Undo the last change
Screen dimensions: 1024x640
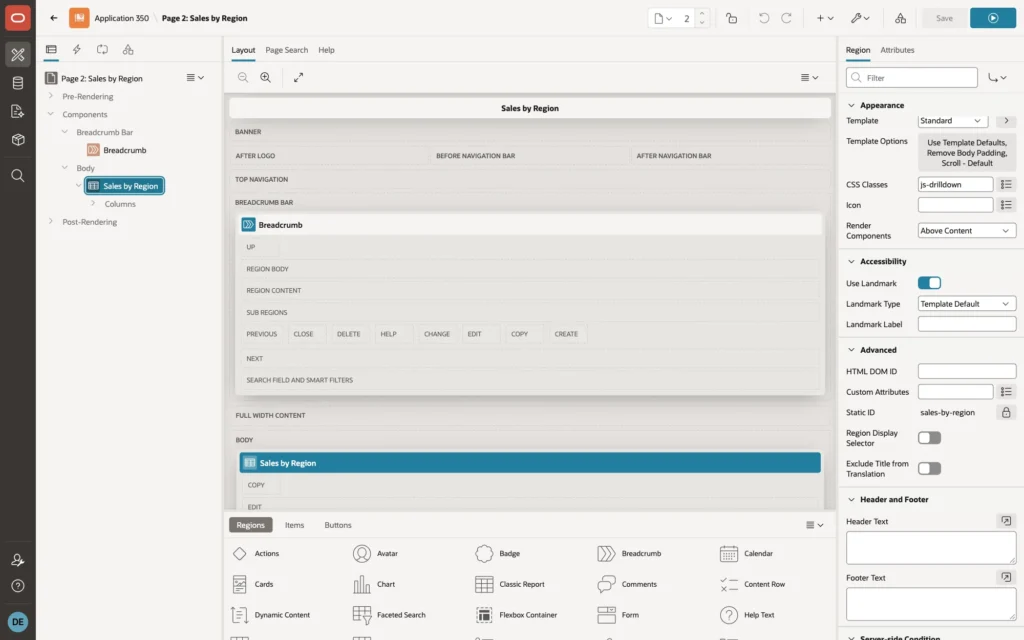[x=763, y=18]
